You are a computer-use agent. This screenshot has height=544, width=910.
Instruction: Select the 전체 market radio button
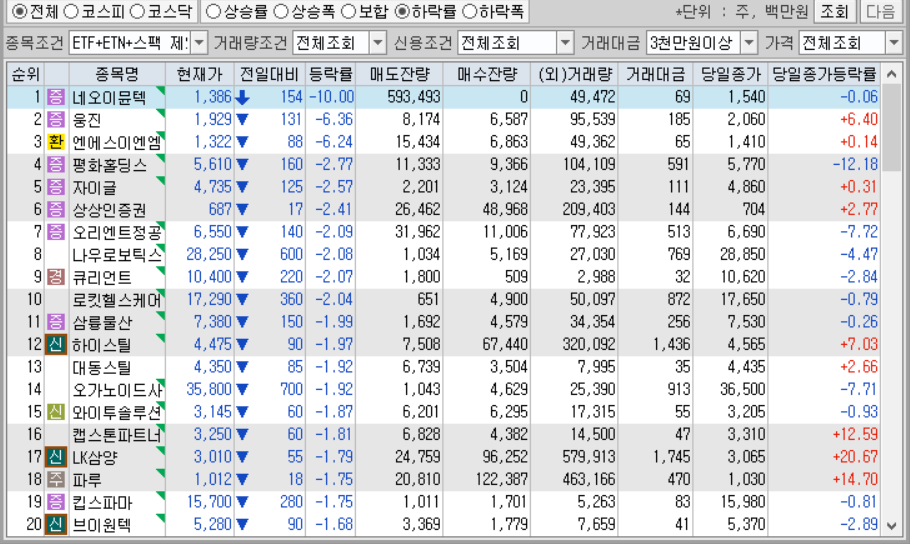point(19,11)
